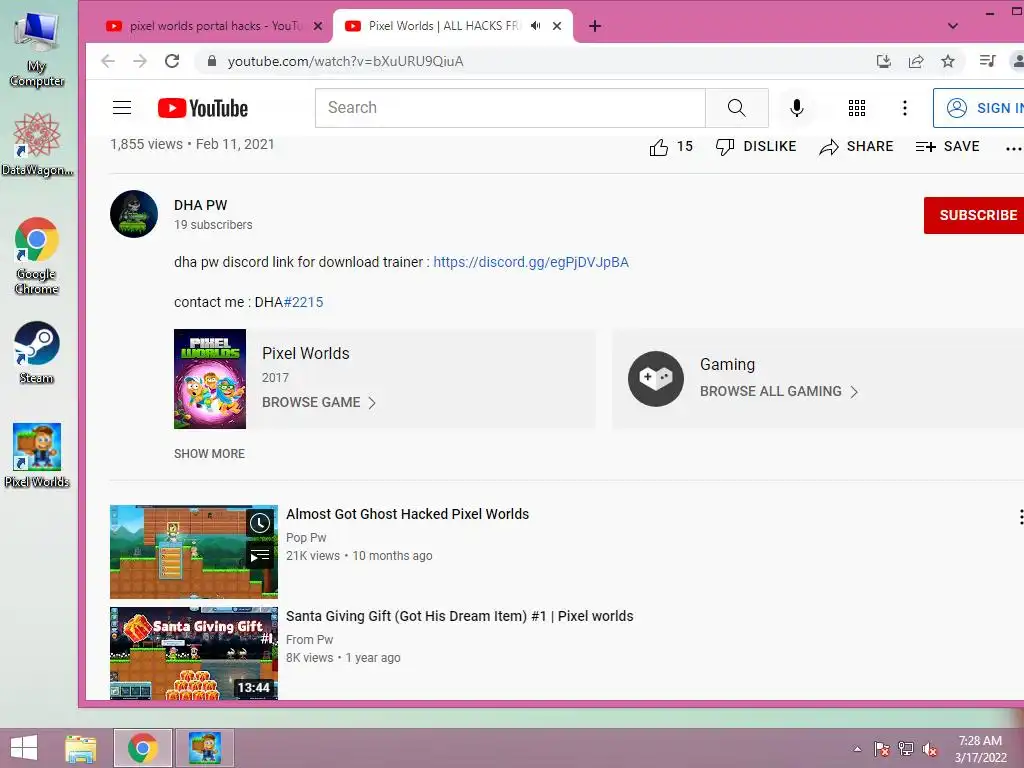Screen dimensions: 1024x768
Task: Go to YouTube home via logo
Action: [202, 108]
